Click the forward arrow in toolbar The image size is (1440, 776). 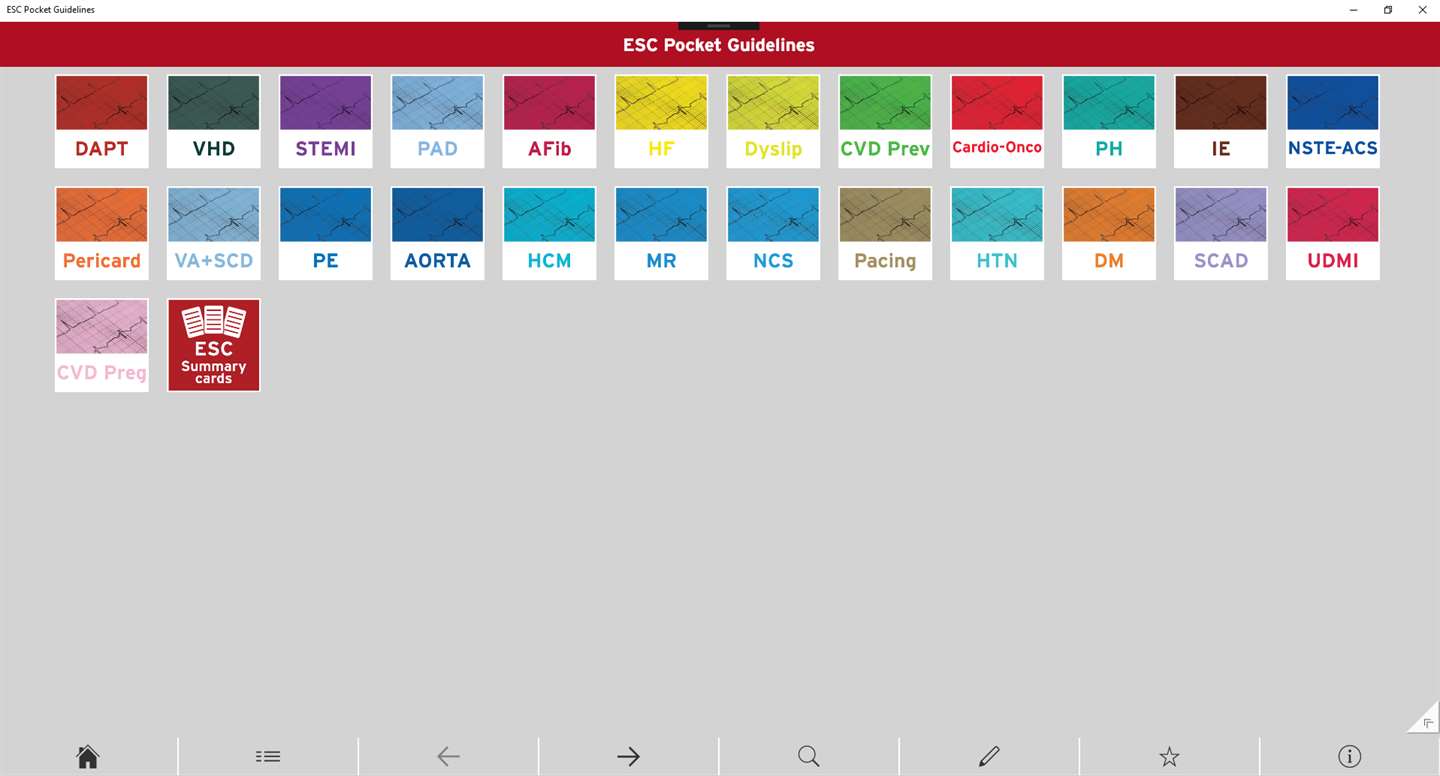click(628, 757)
